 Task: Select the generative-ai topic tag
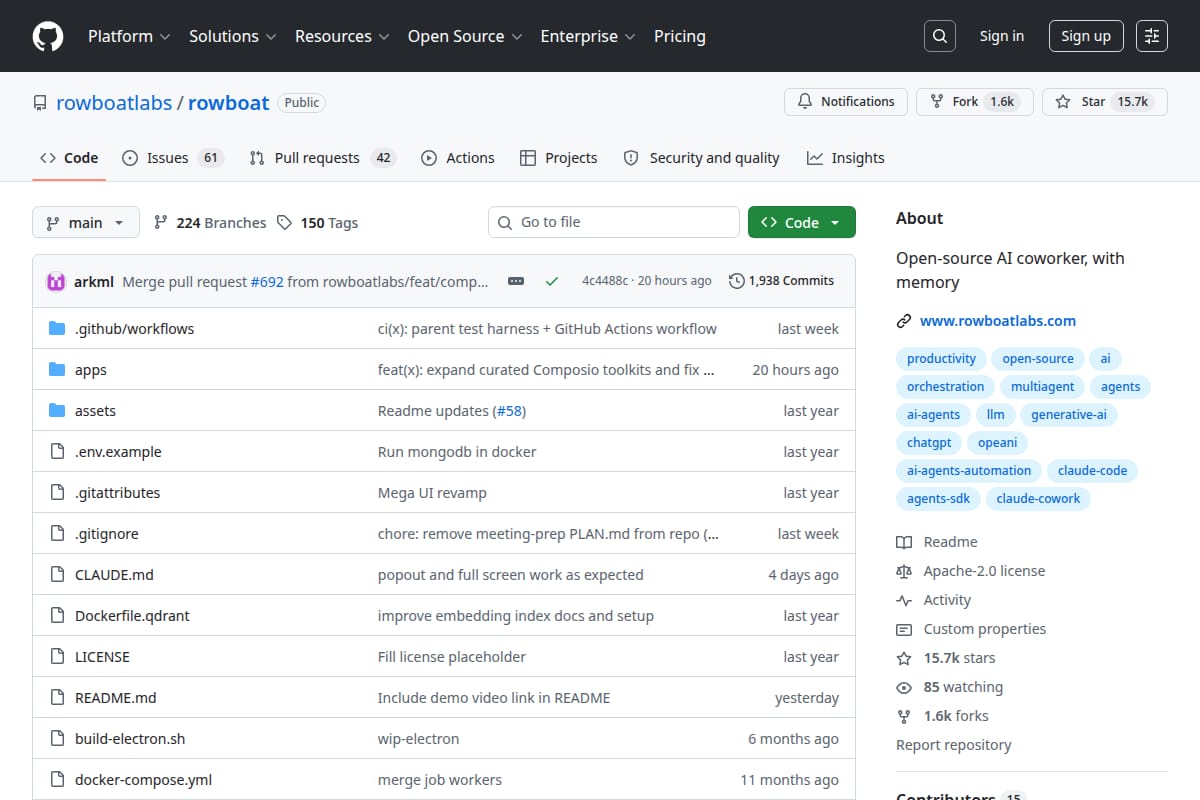click(1069, 415)
